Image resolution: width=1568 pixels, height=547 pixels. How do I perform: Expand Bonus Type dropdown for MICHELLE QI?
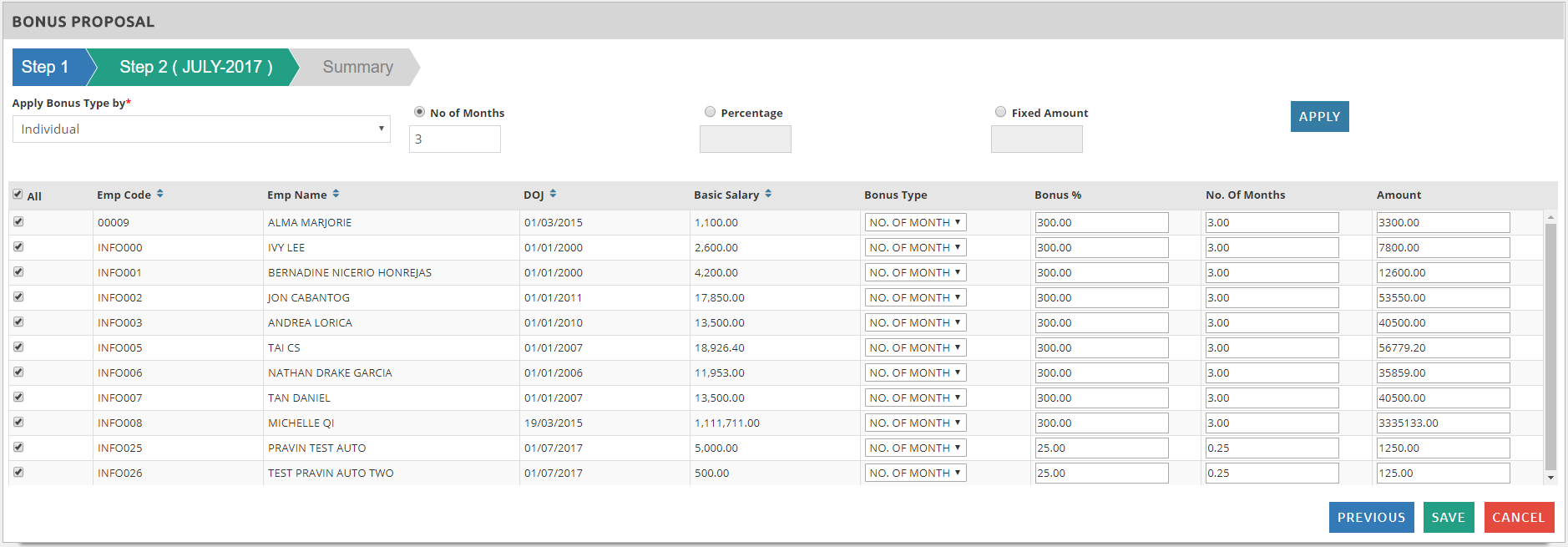915,423
